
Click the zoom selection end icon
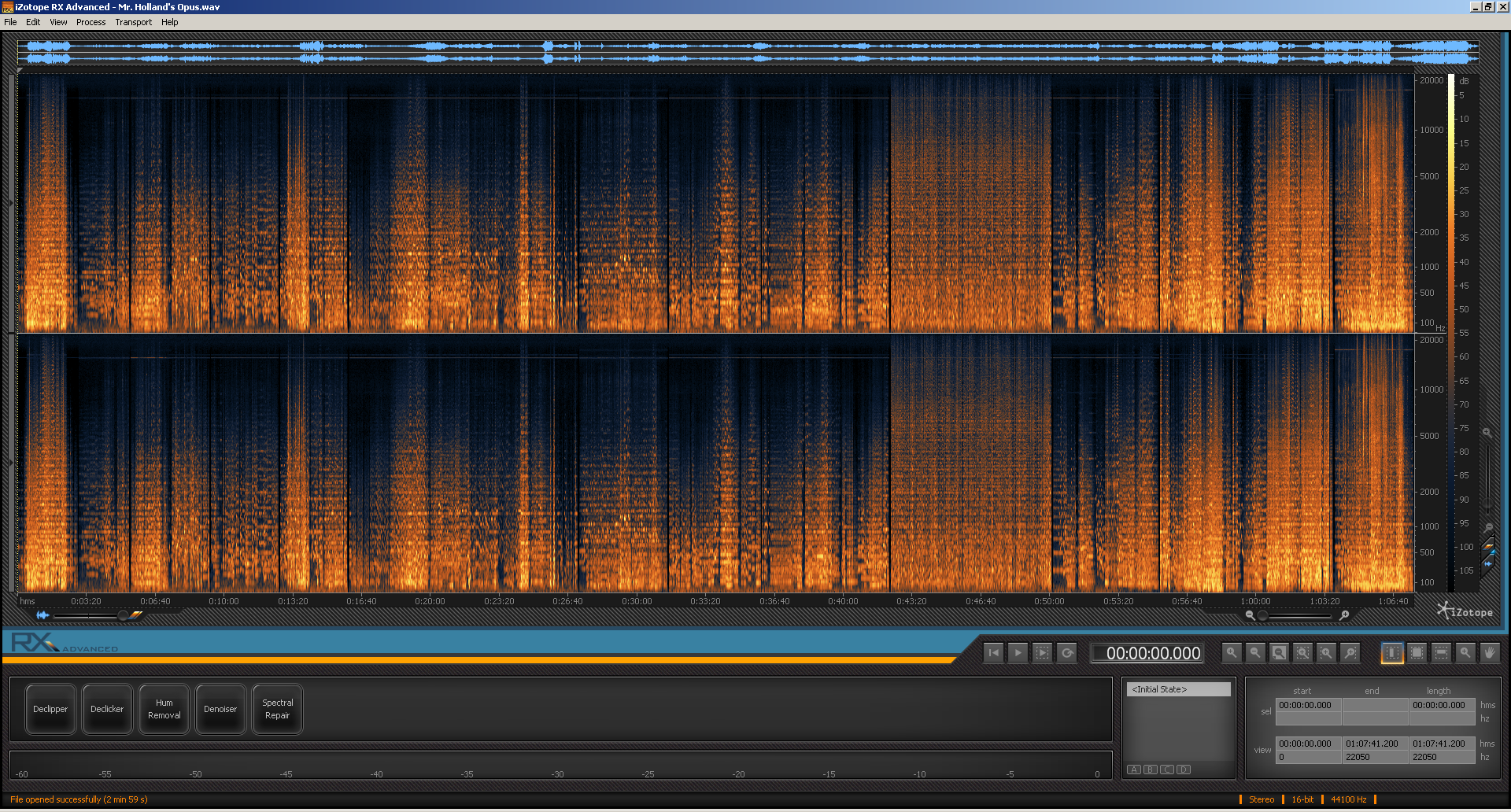[1350, 652]
